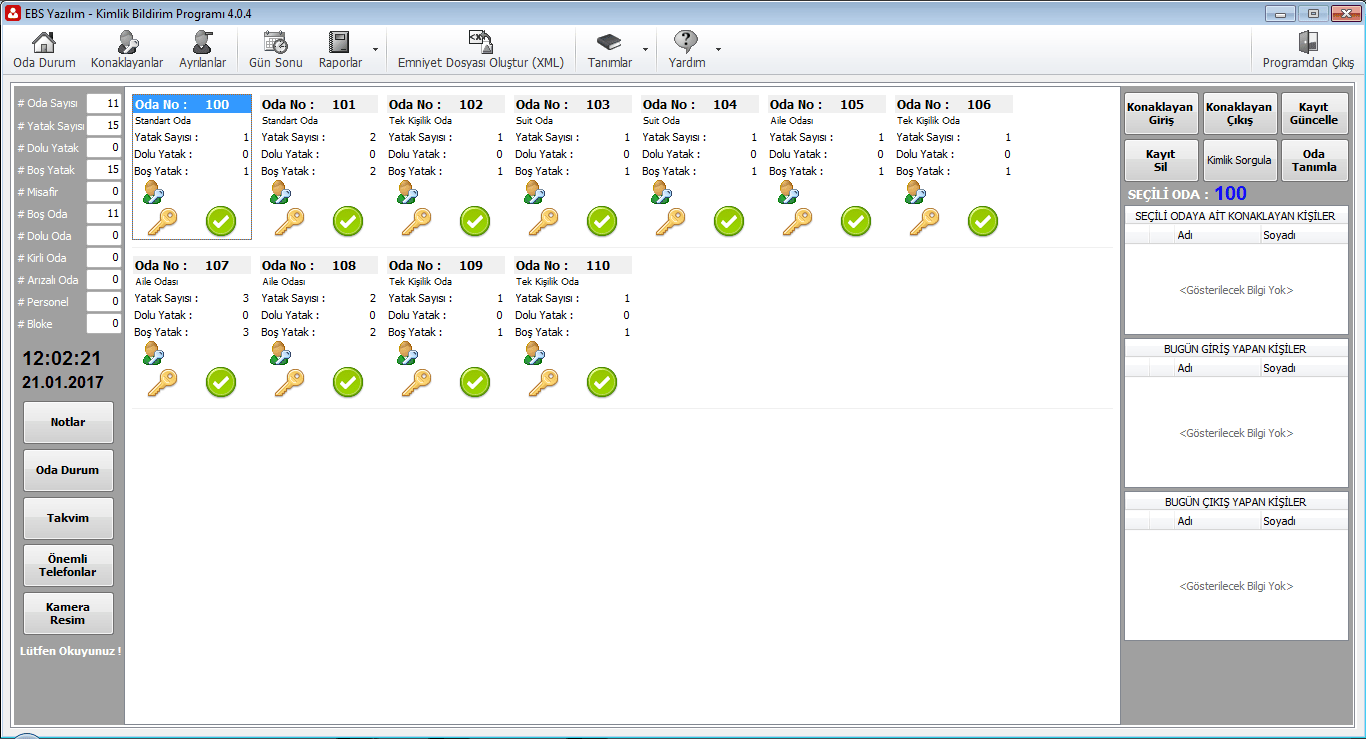Click the Kirli Oda value field
1366x739 pixels.
point(104,257)
